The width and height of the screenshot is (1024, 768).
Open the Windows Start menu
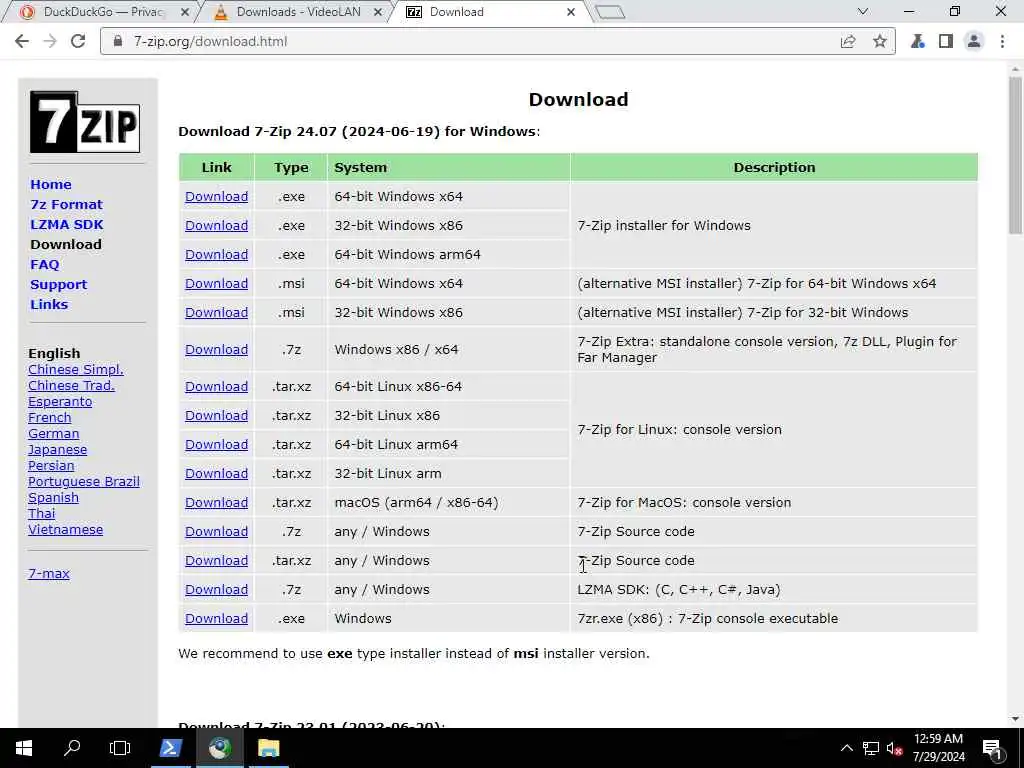[24, 748]
